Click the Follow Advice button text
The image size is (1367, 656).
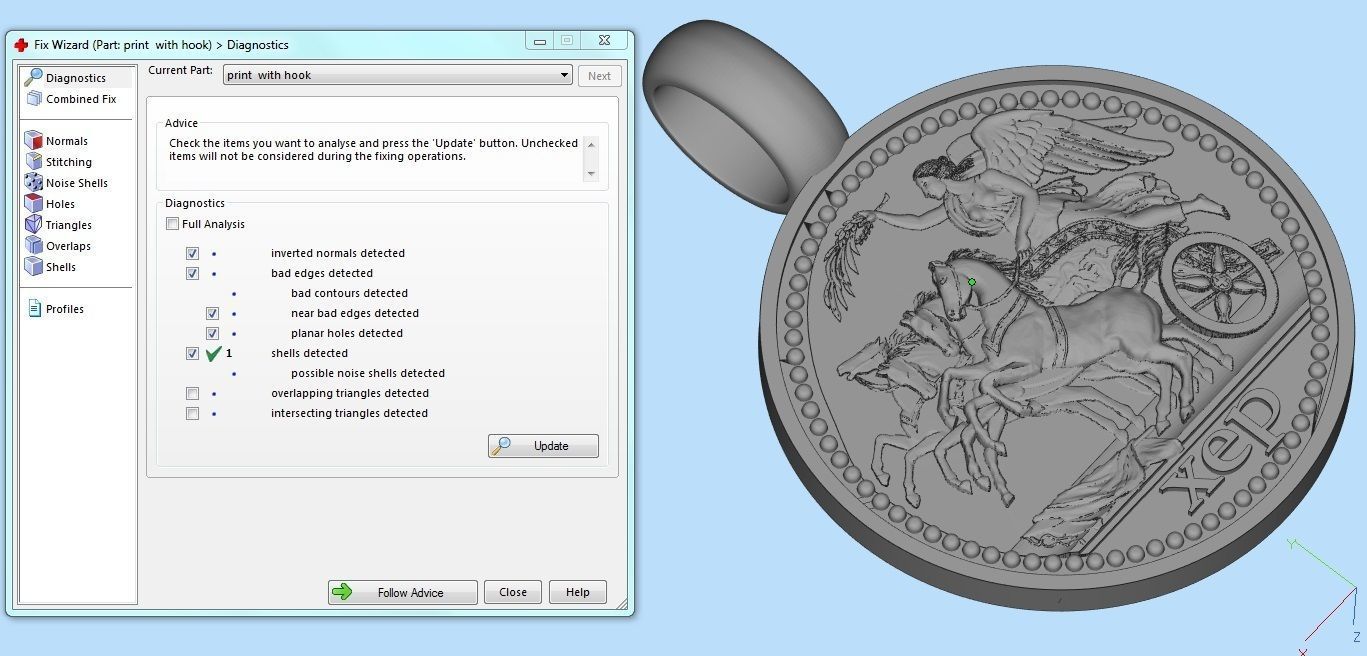(x=410, y=593)
